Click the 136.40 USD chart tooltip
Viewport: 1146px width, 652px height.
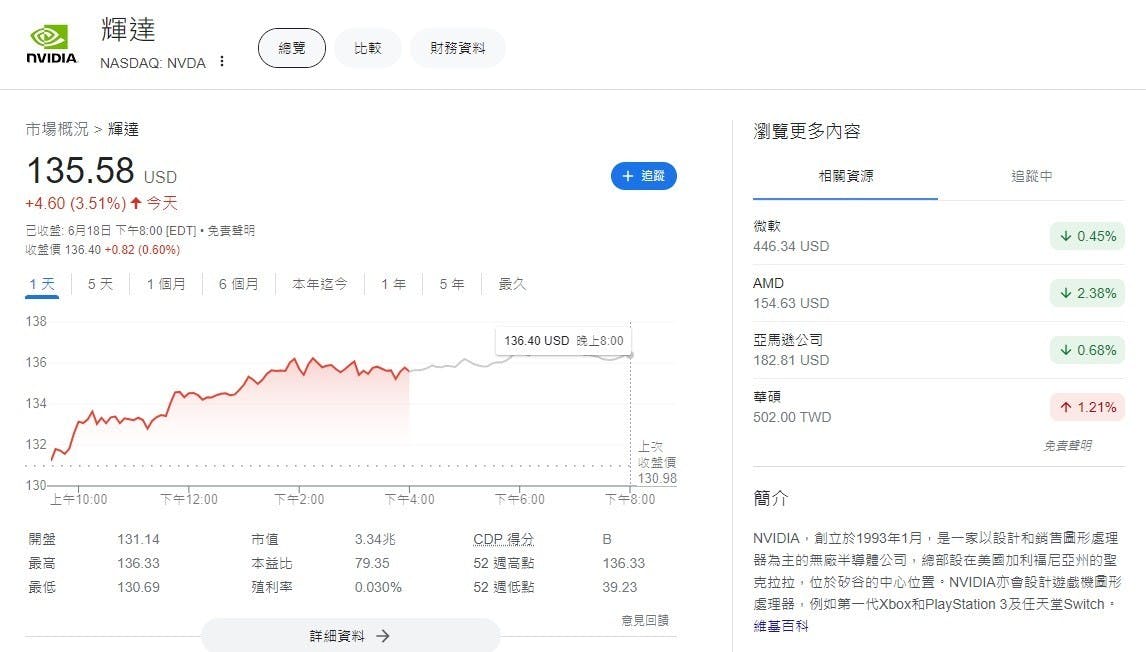(x=563, y=341)
